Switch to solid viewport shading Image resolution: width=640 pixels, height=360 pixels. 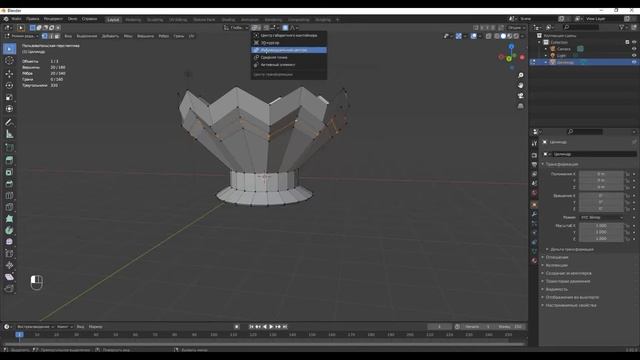[503, 36]
